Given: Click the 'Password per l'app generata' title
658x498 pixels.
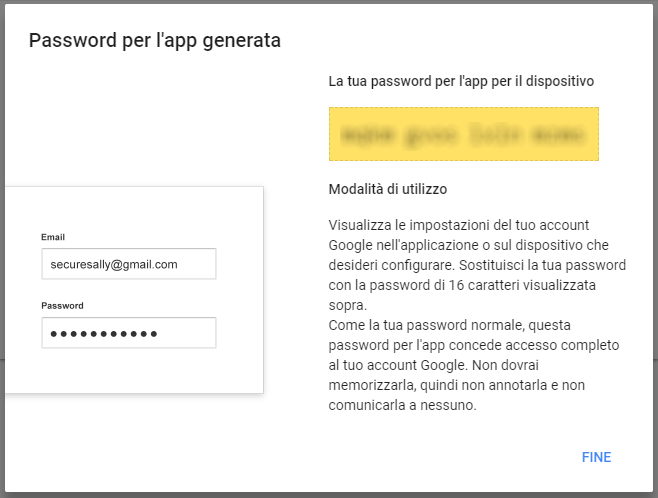Looking at the screenshot, I should coord(155,41).
